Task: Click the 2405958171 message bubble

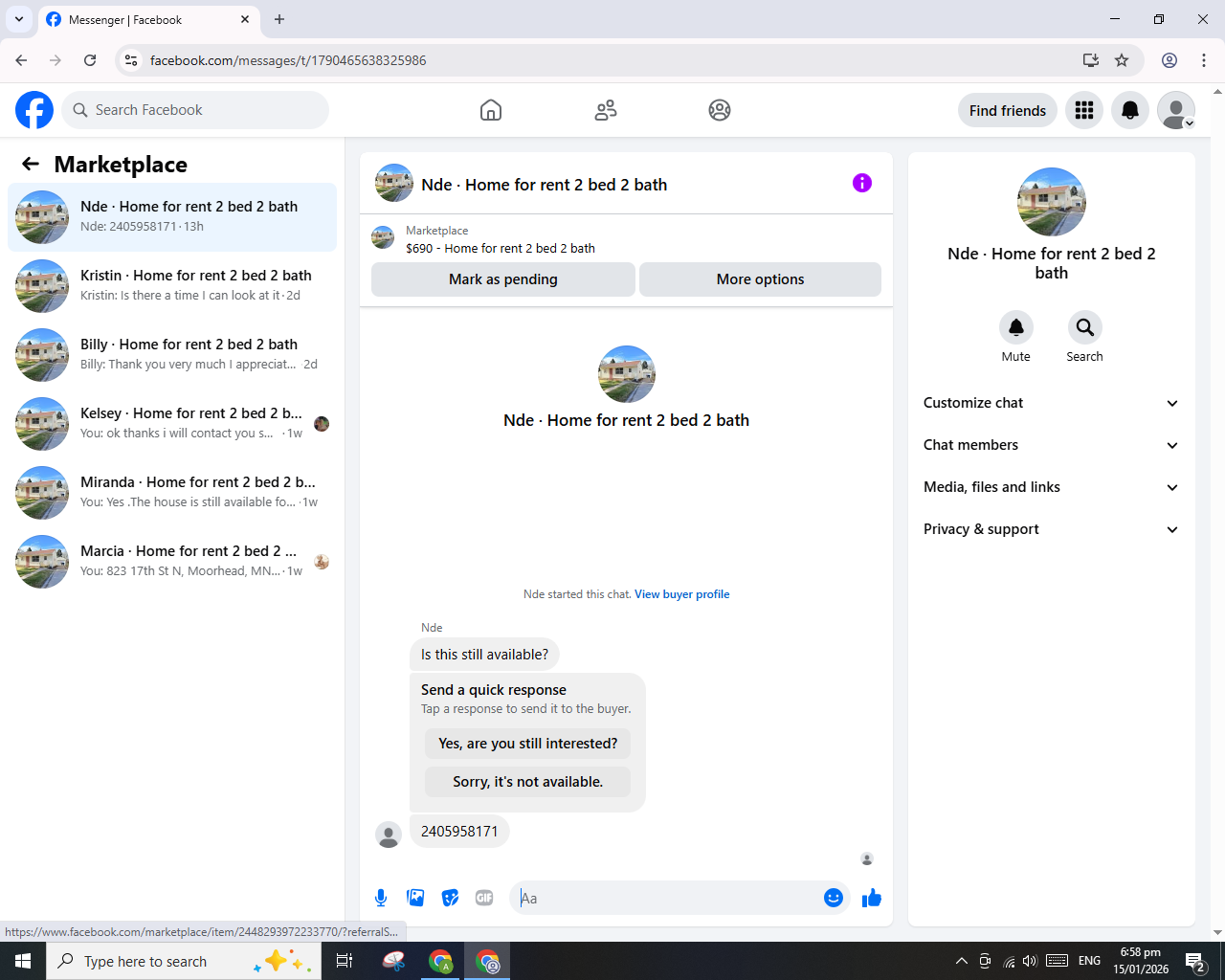Action: pos(459,832)
